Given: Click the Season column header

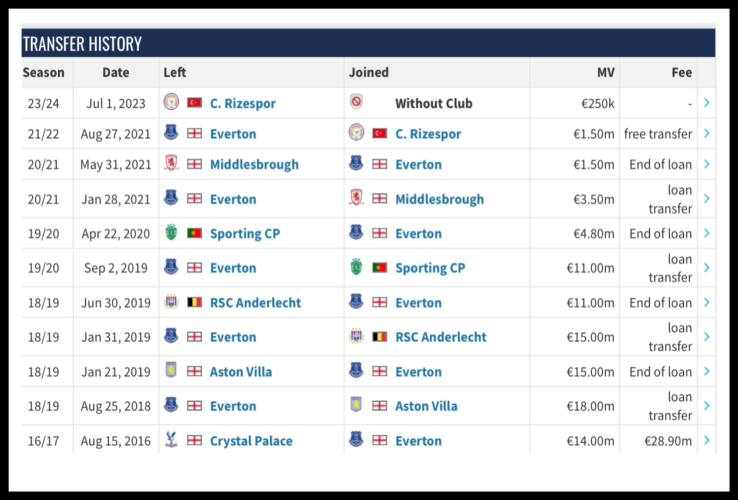Looking at the screenshot, I should (43, 73).
